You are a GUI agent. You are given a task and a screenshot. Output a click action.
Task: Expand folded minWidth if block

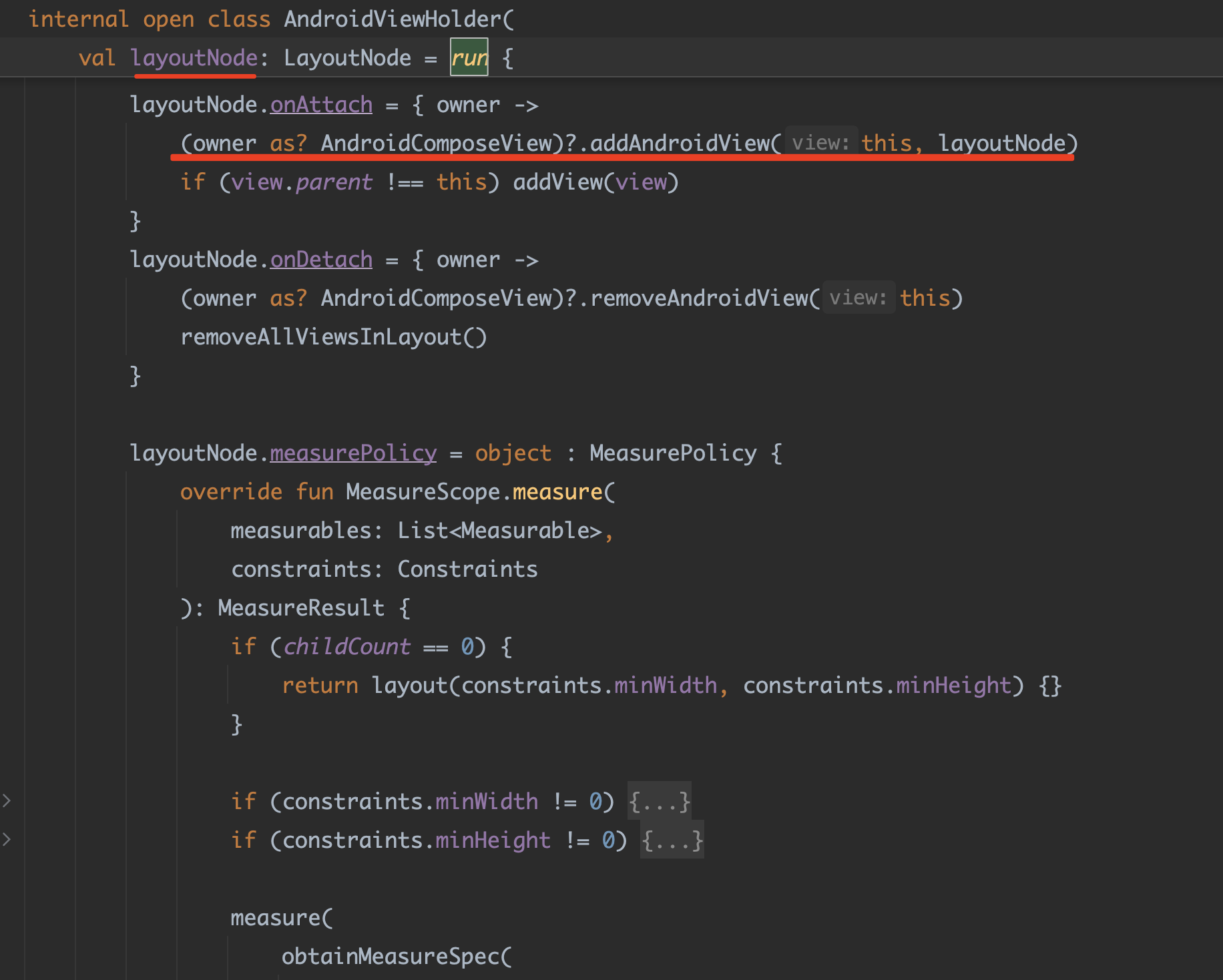pos(659,801)
